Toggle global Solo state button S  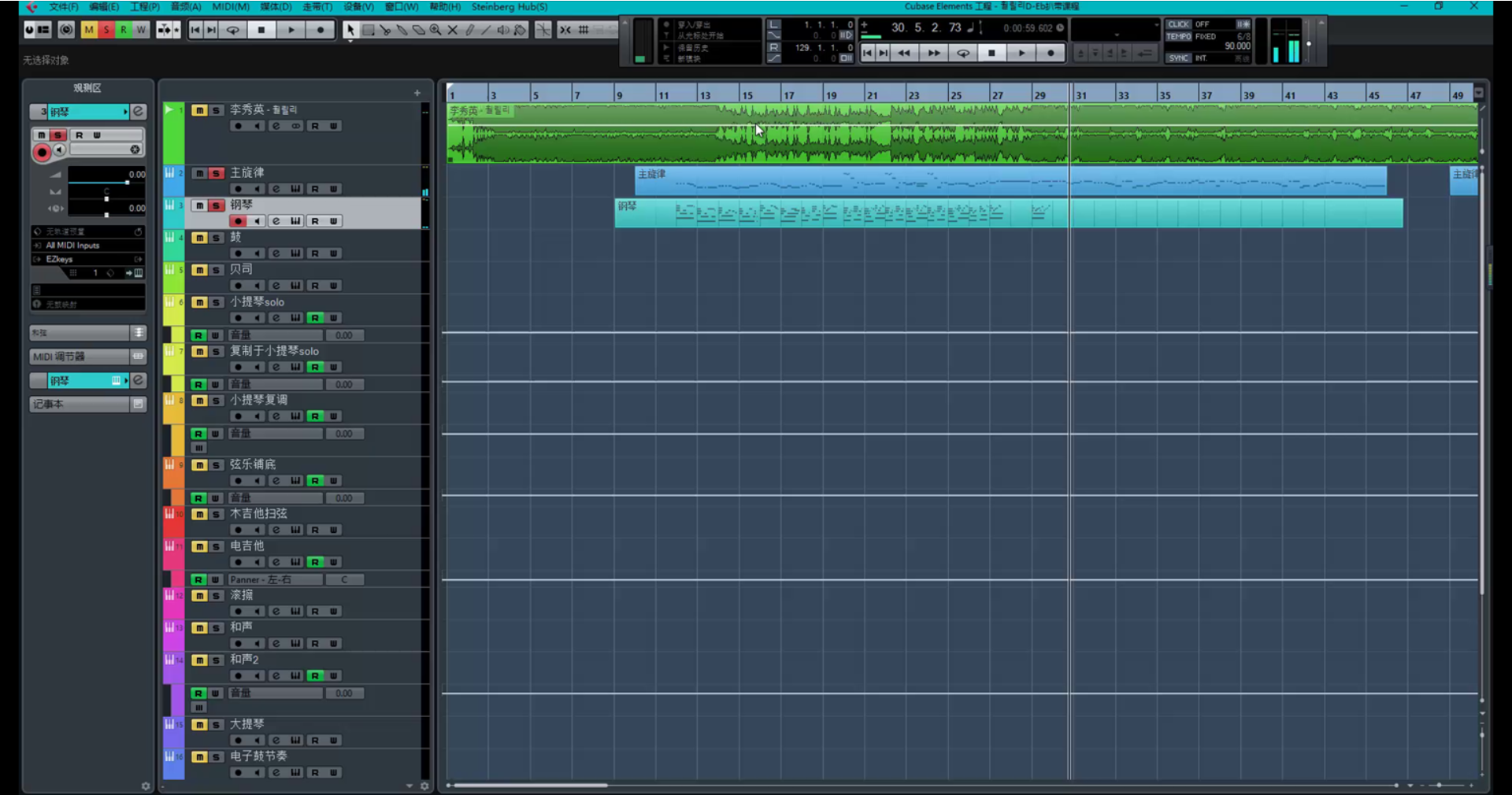106,30
